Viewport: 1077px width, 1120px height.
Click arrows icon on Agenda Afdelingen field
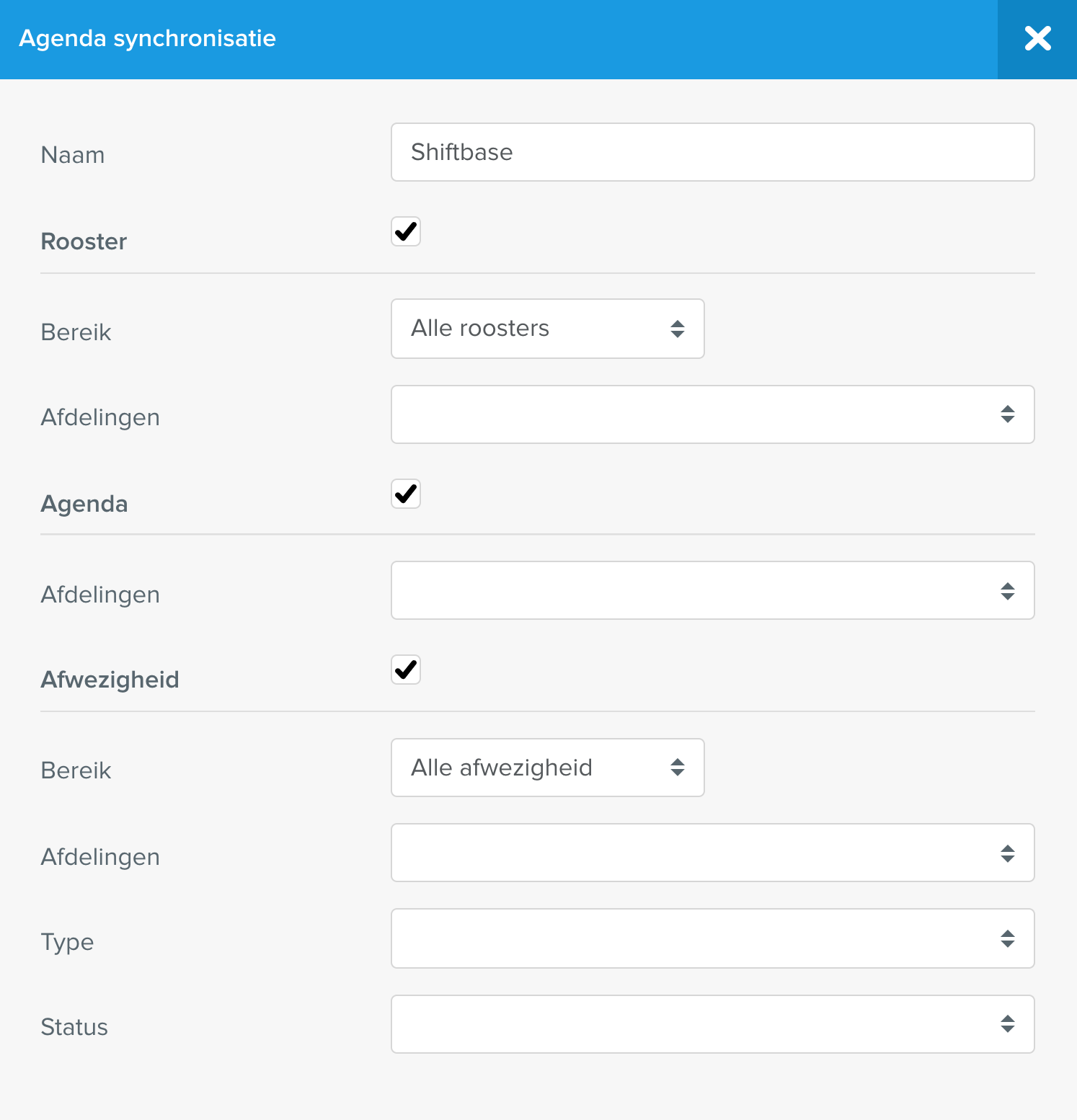(1008, 591)
